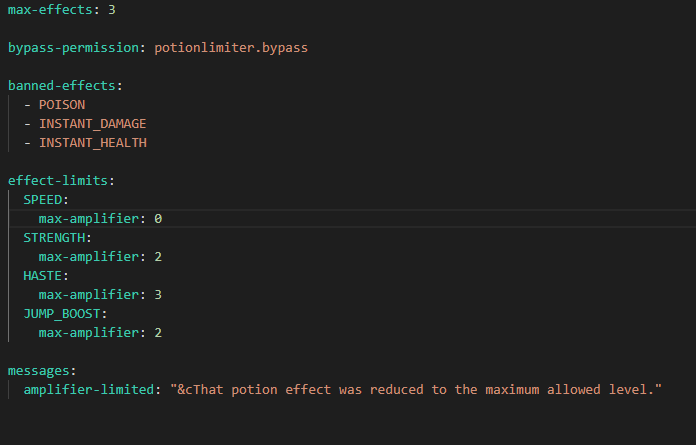Click the amplifier-limited message string
This screenshot has height=445, width=696.
(416, 390)
